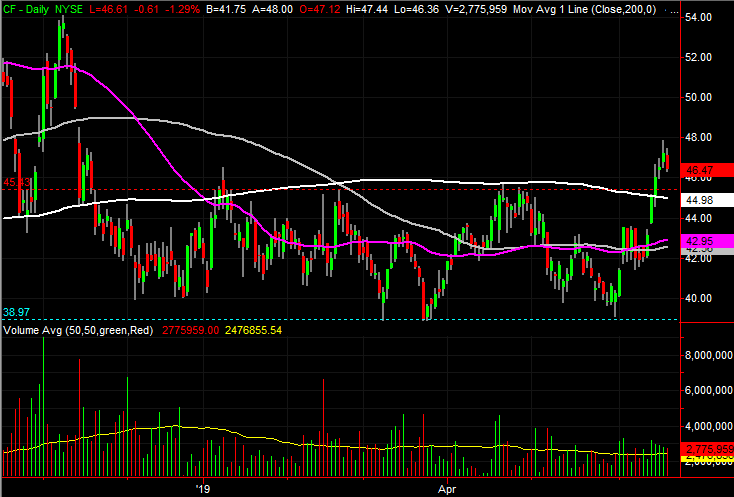Click the red 2,775,959 volume axis tag

tap(707, 448)
